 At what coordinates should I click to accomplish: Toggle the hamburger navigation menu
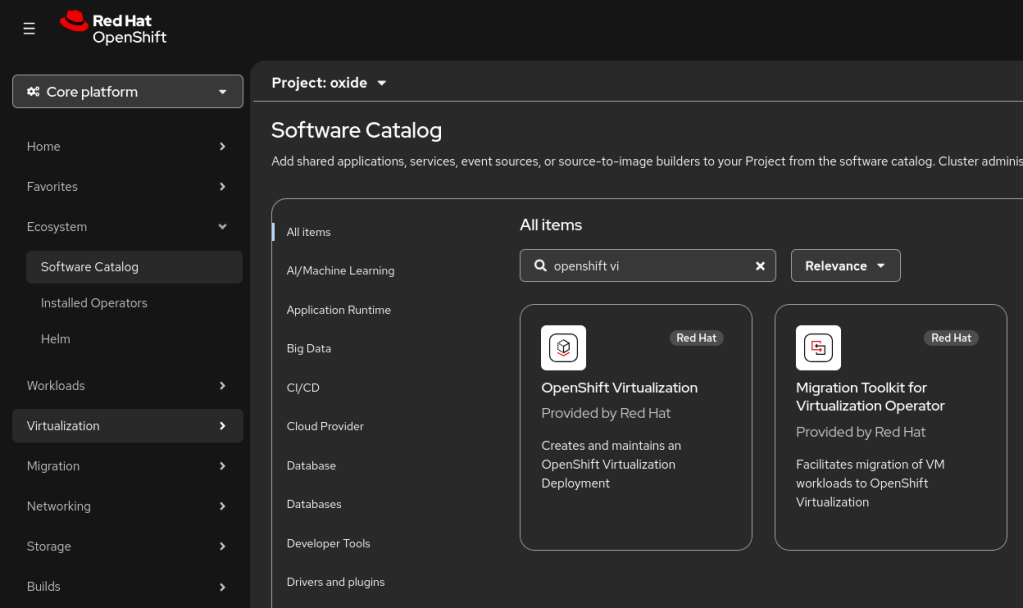[x=29, y=29]
